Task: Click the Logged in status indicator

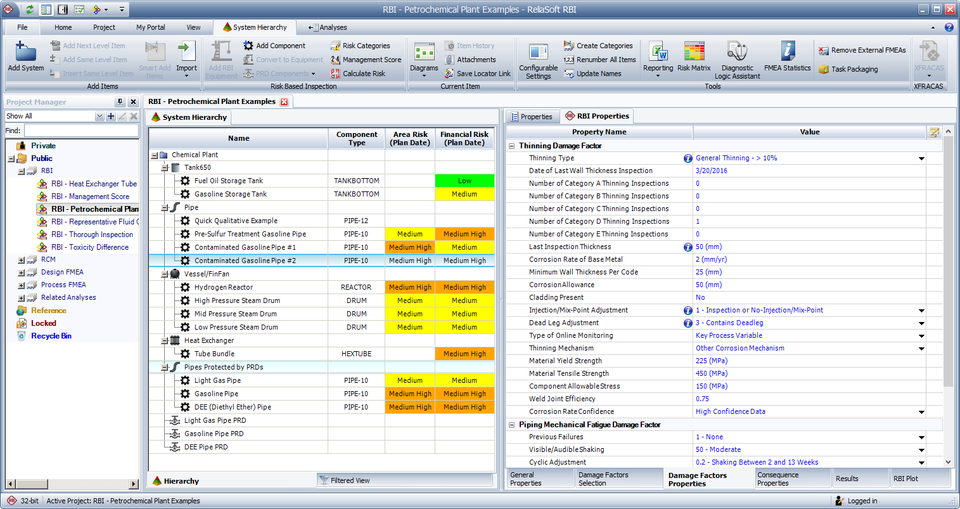Action: point(856,501)
